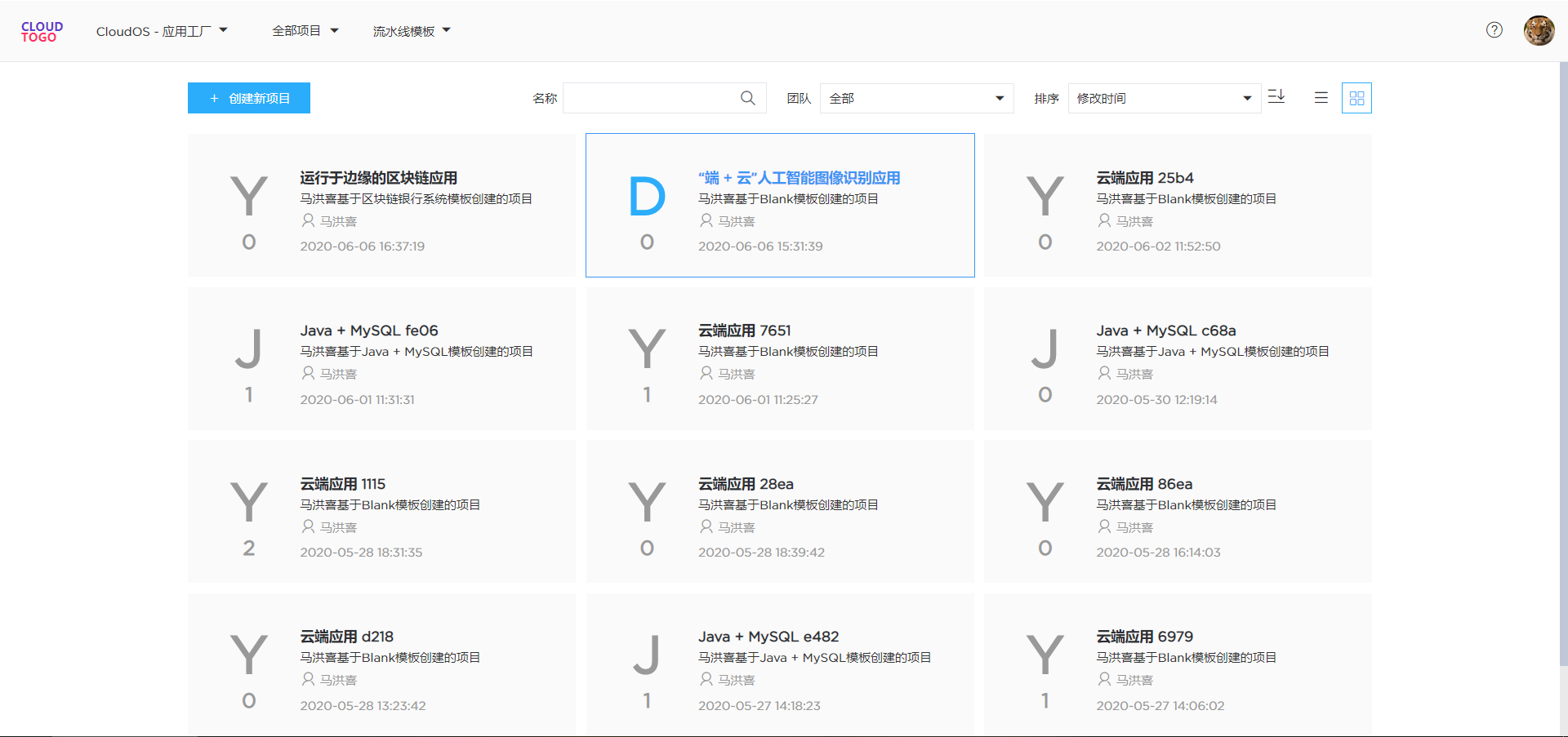1568x737 pixels.
Task: Focus the 名称 search input field
Action: click(x=651, y=98)
